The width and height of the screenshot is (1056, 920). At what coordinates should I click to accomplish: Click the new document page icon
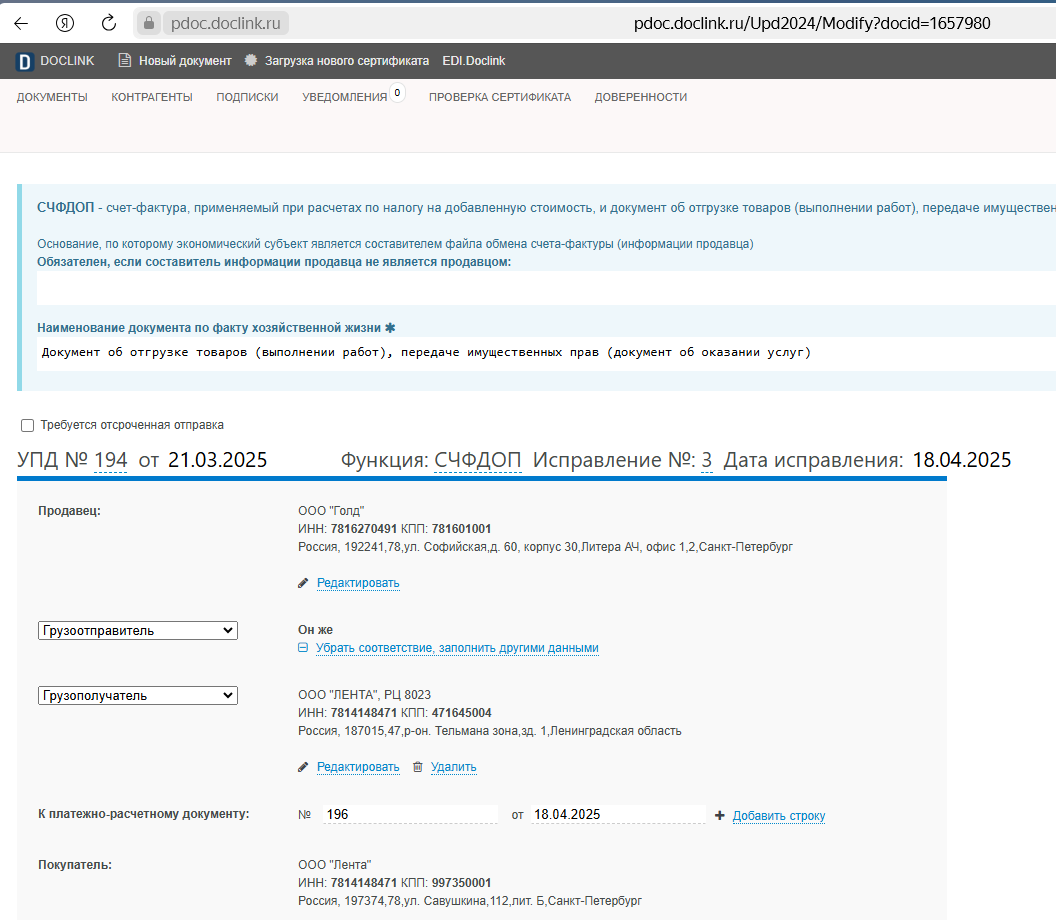tap(125, 61)
